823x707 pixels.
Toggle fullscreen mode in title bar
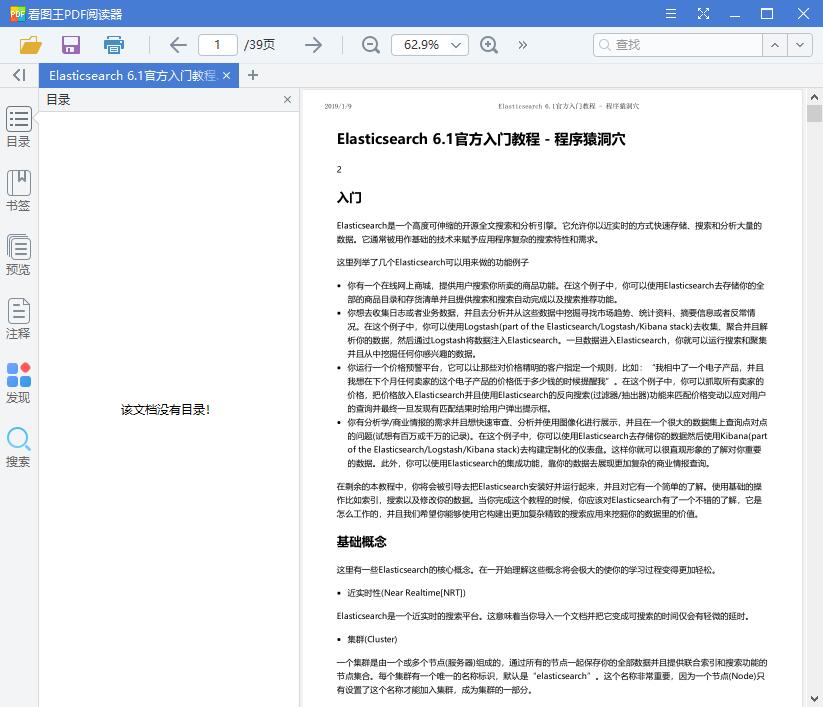click(703, 14)
